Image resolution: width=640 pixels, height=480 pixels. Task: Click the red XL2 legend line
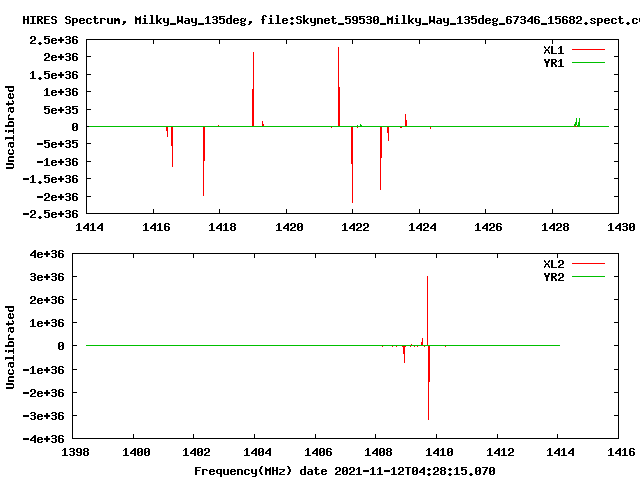(x=588, y=264)
